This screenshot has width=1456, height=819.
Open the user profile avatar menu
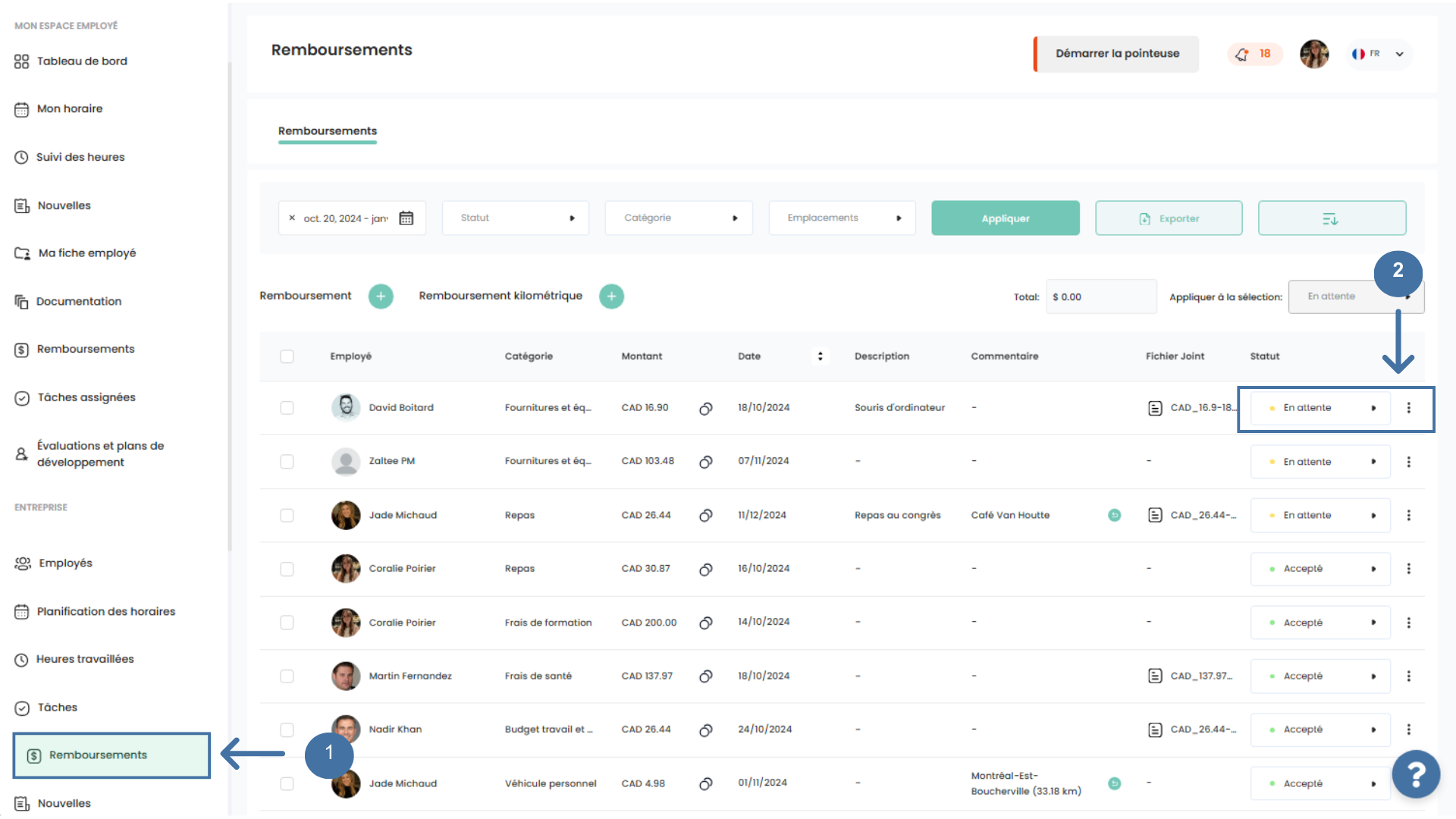click(x=1314, y=54)
